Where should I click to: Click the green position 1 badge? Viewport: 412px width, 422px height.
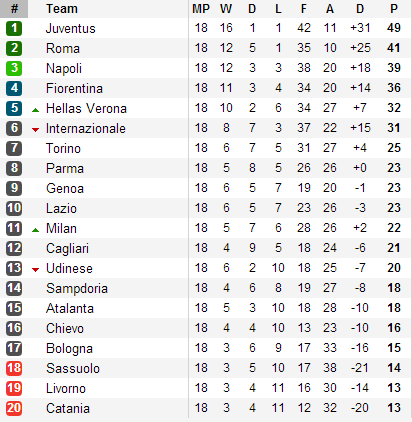(x=14, y=28)
